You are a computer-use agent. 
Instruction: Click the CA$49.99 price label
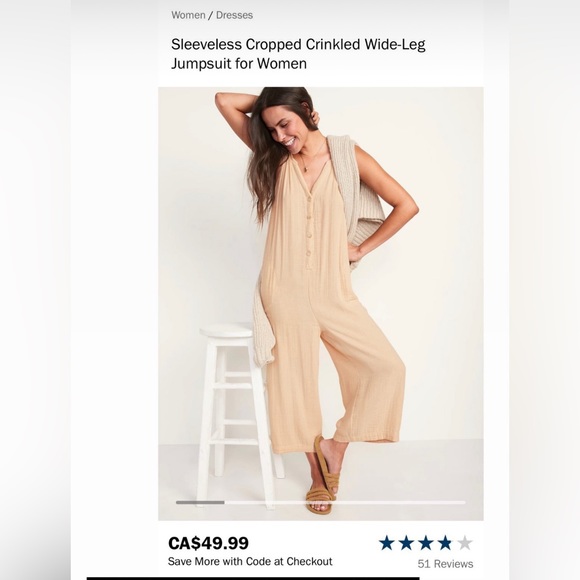point(208,543)
